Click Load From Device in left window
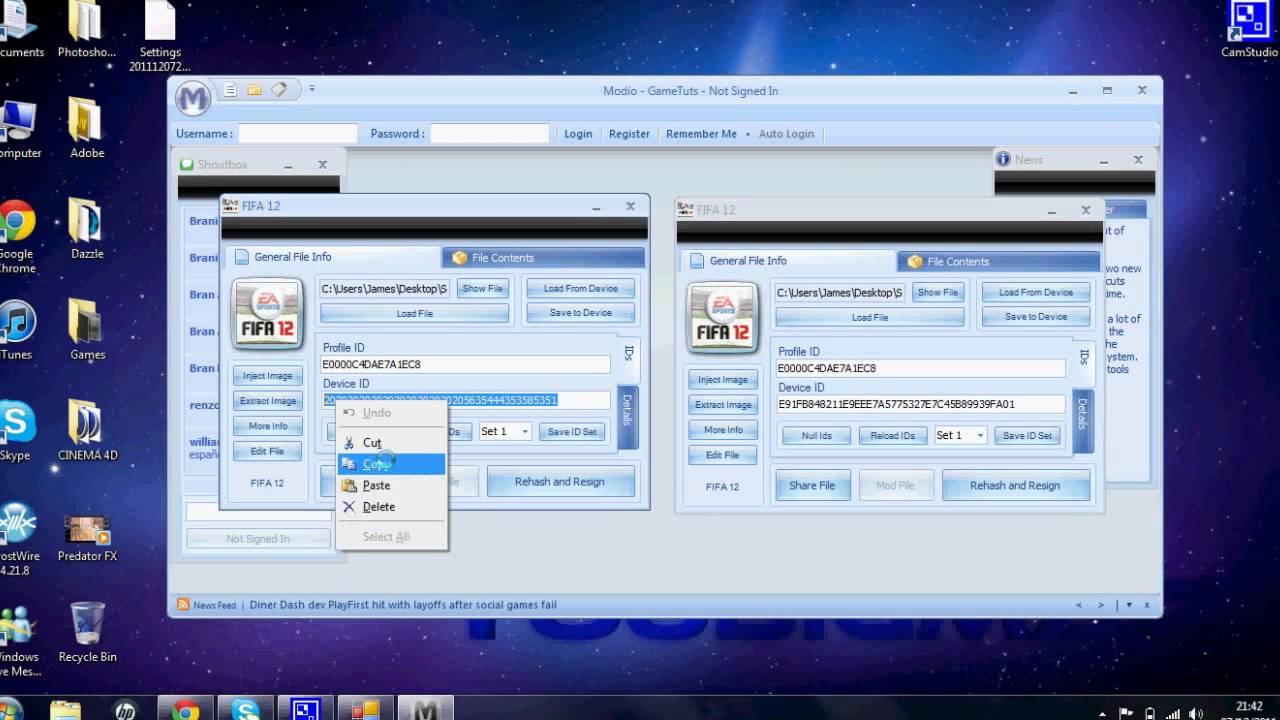 pos(581,289)
